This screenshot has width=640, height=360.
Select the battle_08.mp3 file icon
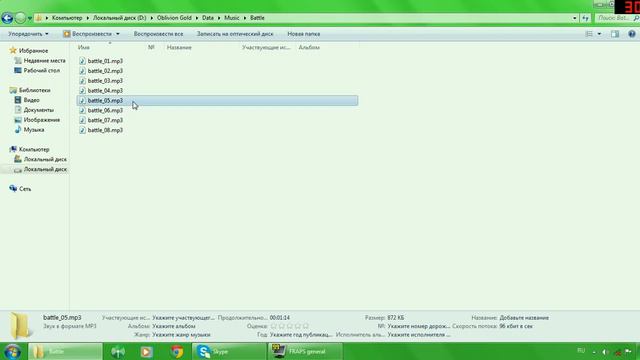[82, 130]
